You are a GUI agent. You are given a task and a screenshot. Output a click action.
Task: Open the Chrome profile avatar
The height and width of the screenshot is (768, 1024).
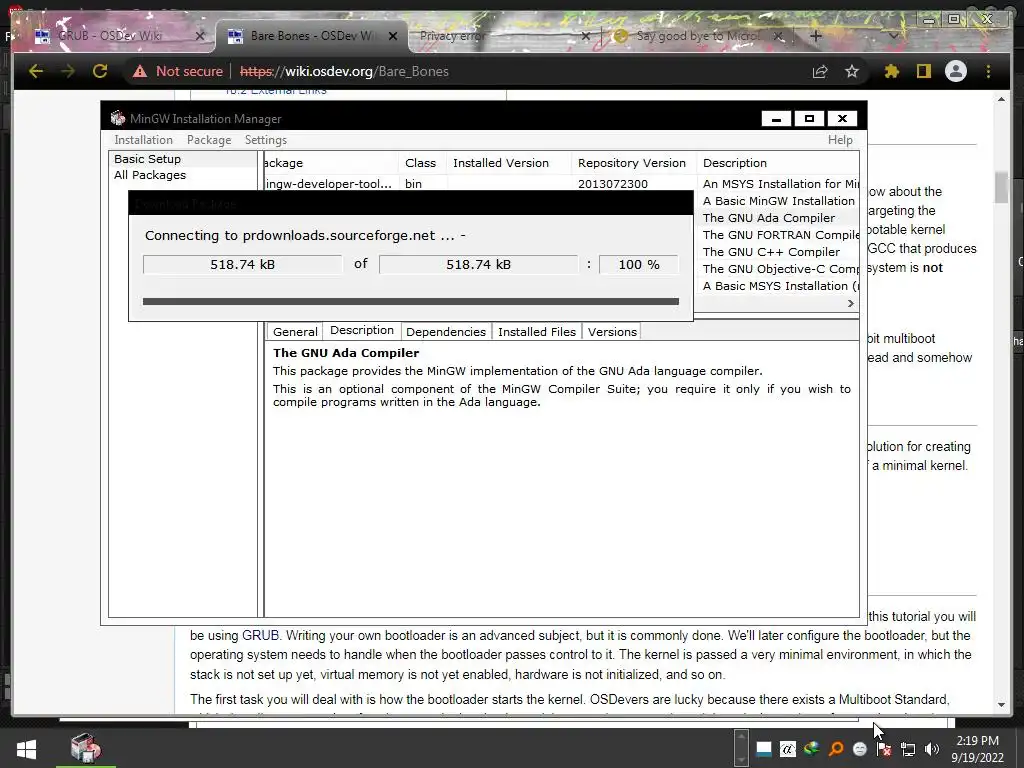coord(955,71)
